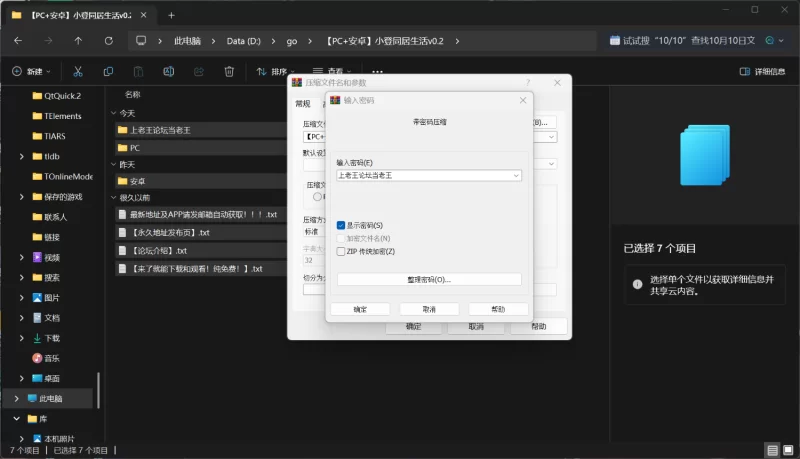Viewport: 800px width, 459px height.
Task: Toggle ZIP 传统加密(Z) checkbox
Action: tap(341, 251)
